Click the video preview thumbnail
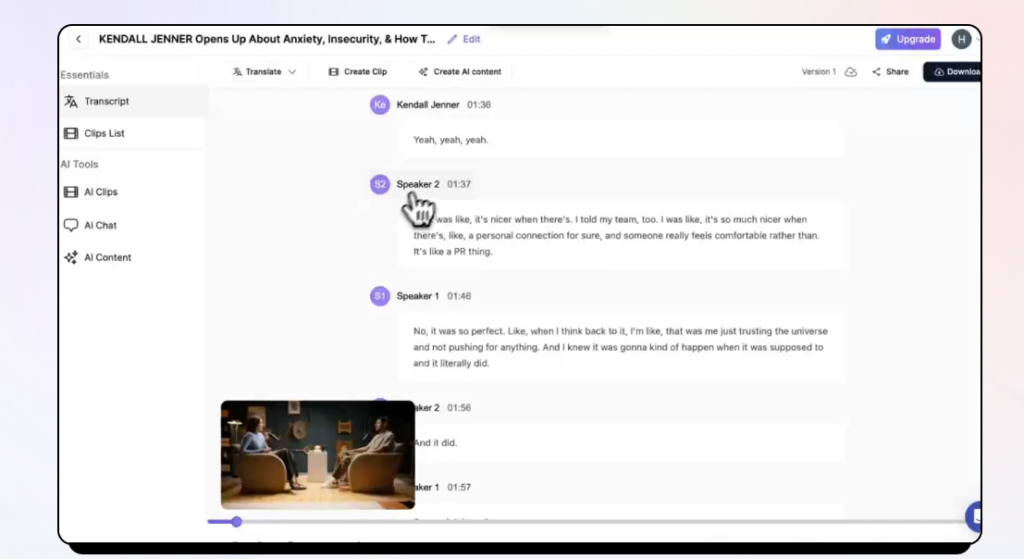The width and height of the screenshot is (1024, 559). tap(317, 455)
